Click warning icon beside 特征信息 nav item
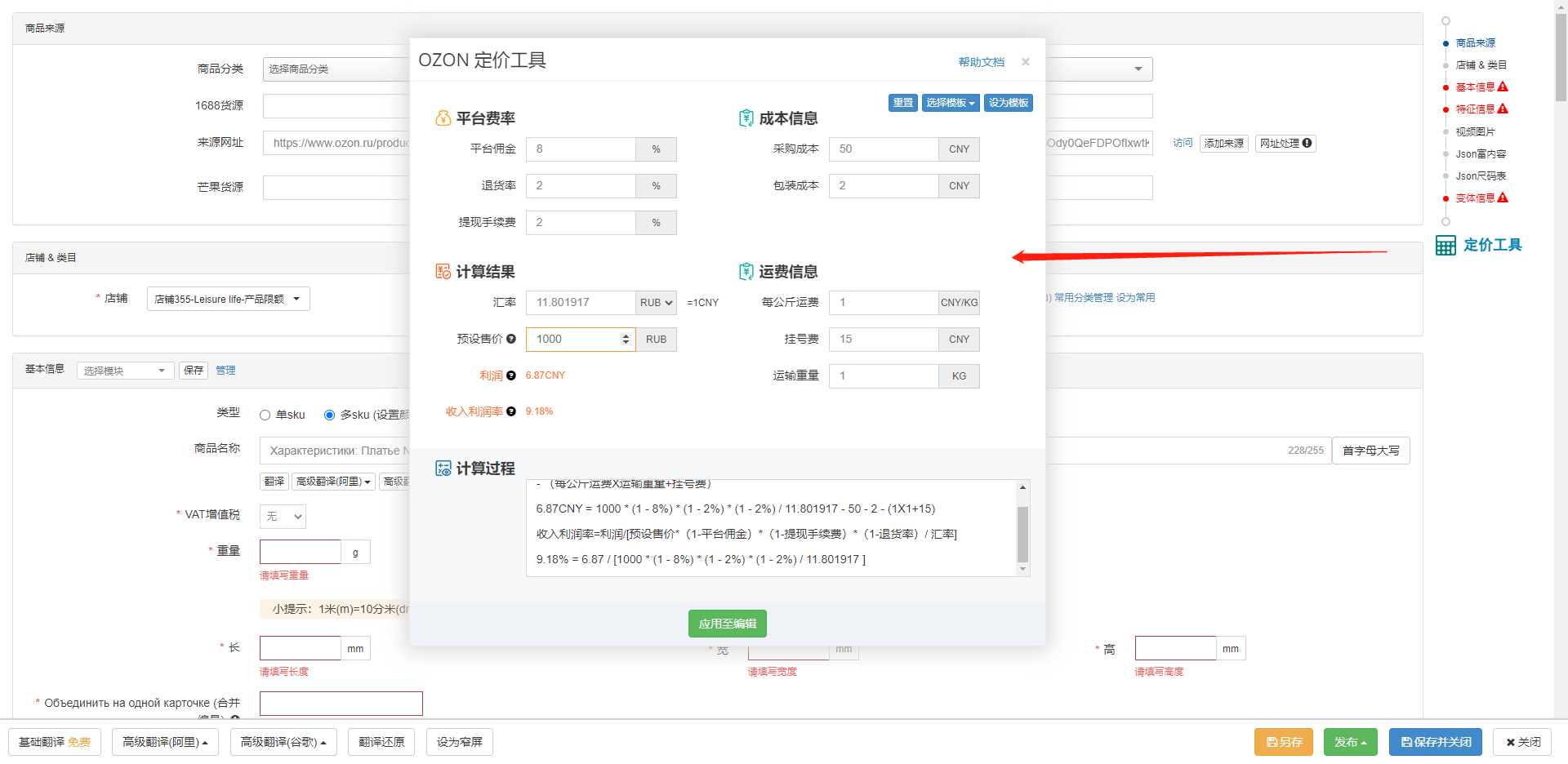 pos(1503,109)
